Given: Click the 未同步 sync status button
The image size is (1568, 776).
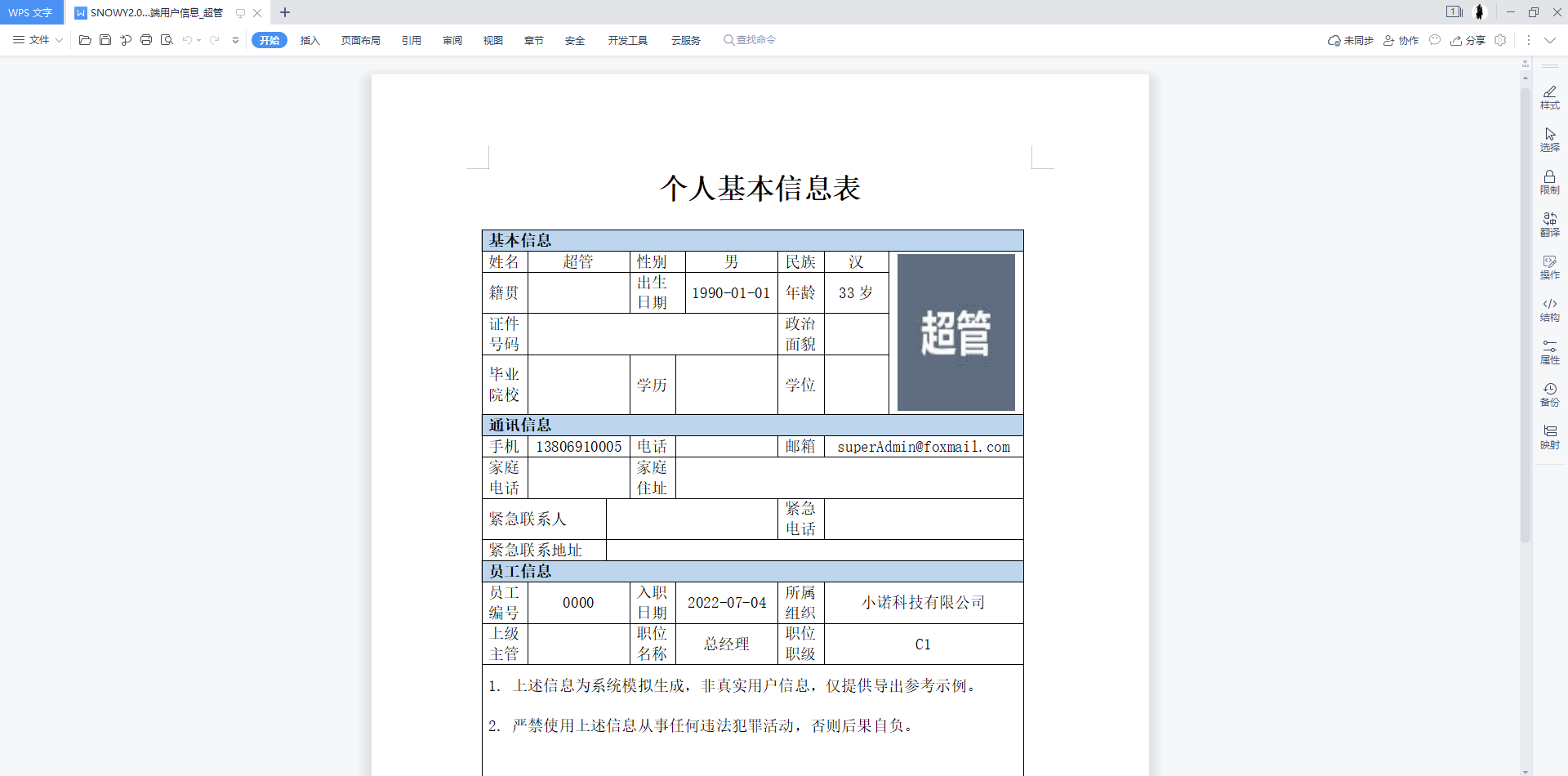Looking at the screenshot, I should point(1351,40).
